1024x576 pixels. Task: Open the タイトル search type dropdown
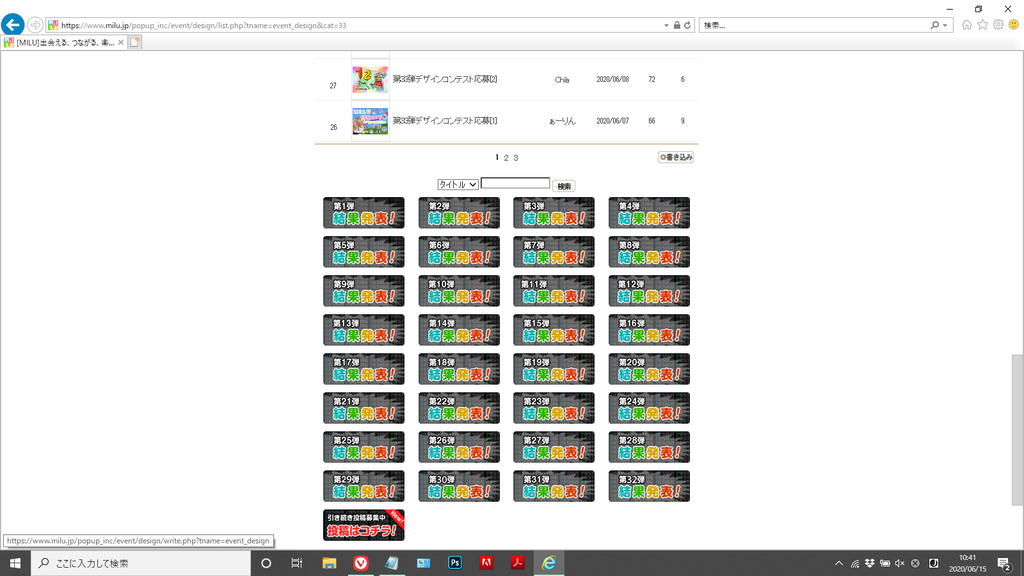pos(458,184)
